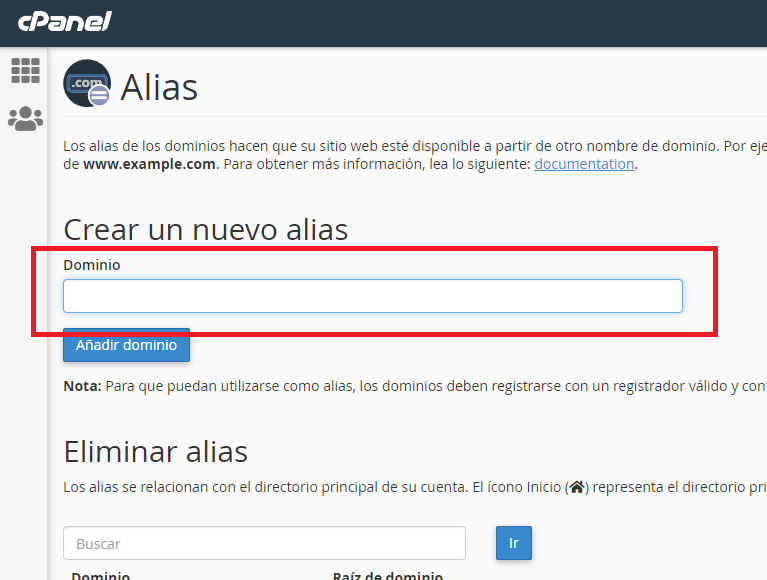This screenshot has width=767, height=580.
Task: Click the bold www.example.com text
Action: pos(149,164)
